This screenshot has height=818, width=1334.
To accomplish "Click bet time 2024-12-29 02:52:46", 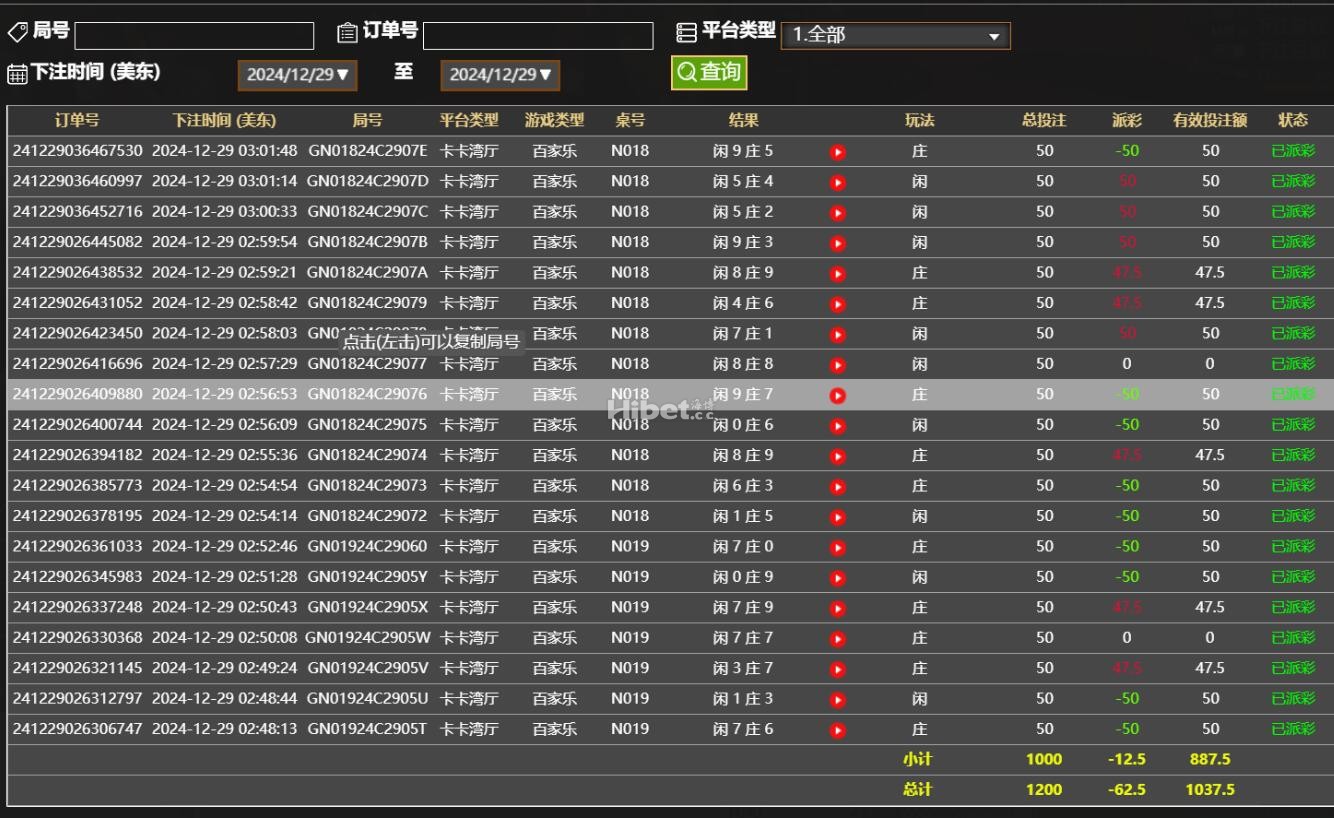I will coord(224,546).
